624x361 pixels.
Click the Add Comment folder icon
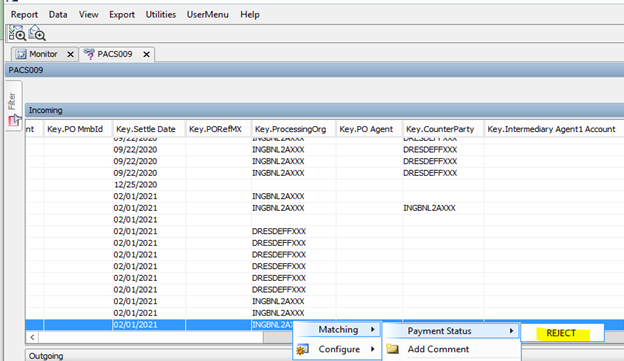(392, 349)
